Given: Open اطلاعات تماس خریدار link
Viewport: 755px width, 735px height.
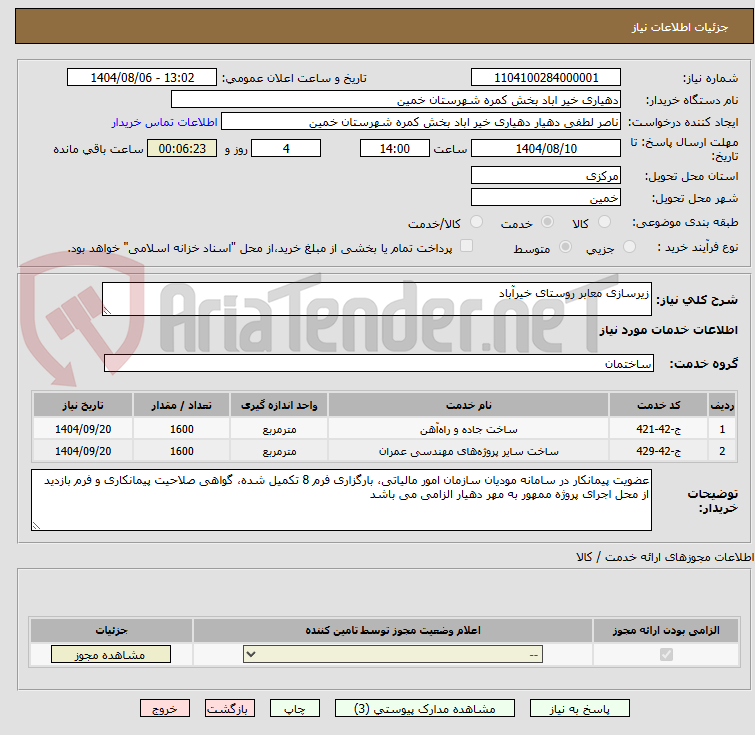Looking at the screenshot, I should (x=165, y=122).
